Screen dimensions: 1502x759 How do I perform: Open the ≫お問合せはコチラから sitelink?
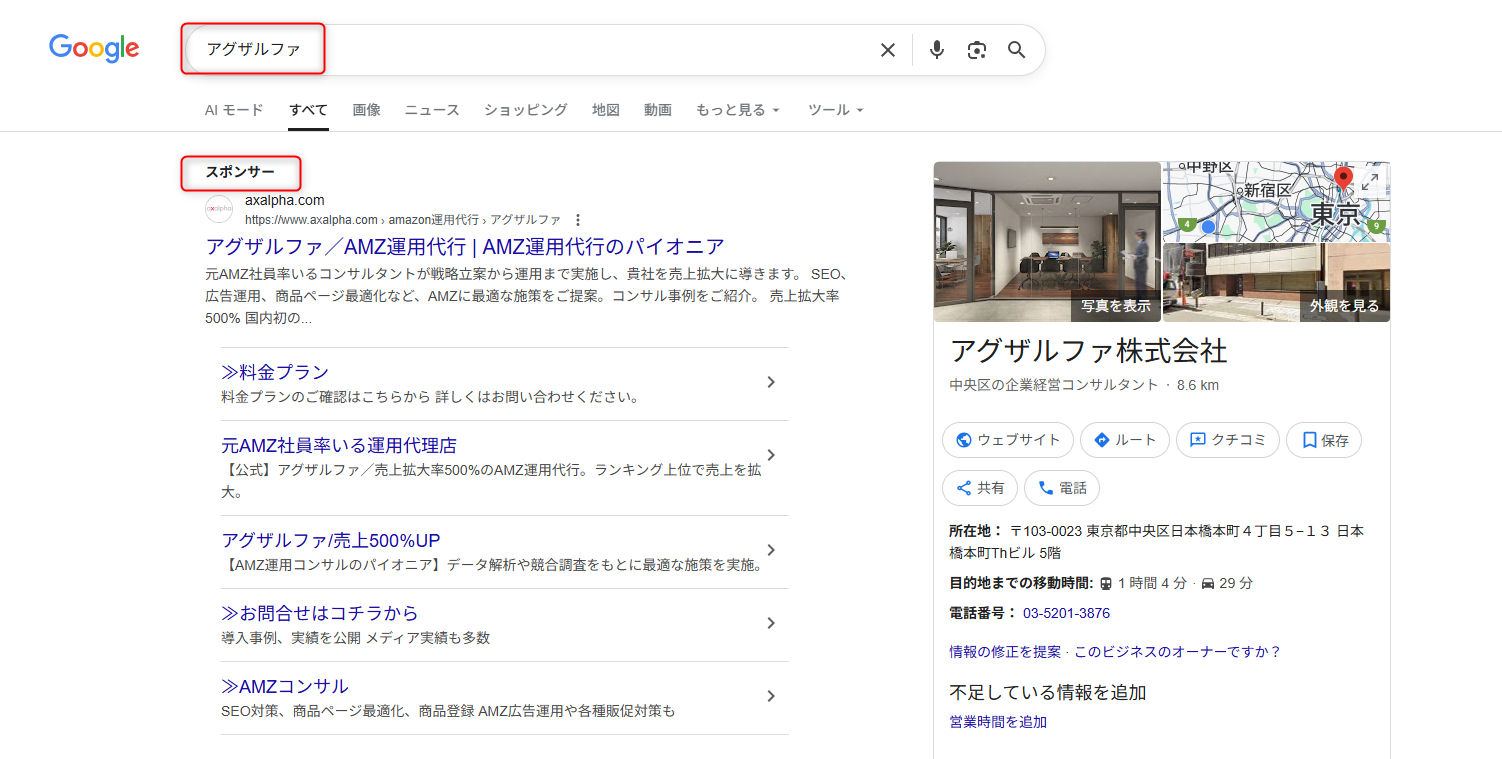[x=320, y=613]
